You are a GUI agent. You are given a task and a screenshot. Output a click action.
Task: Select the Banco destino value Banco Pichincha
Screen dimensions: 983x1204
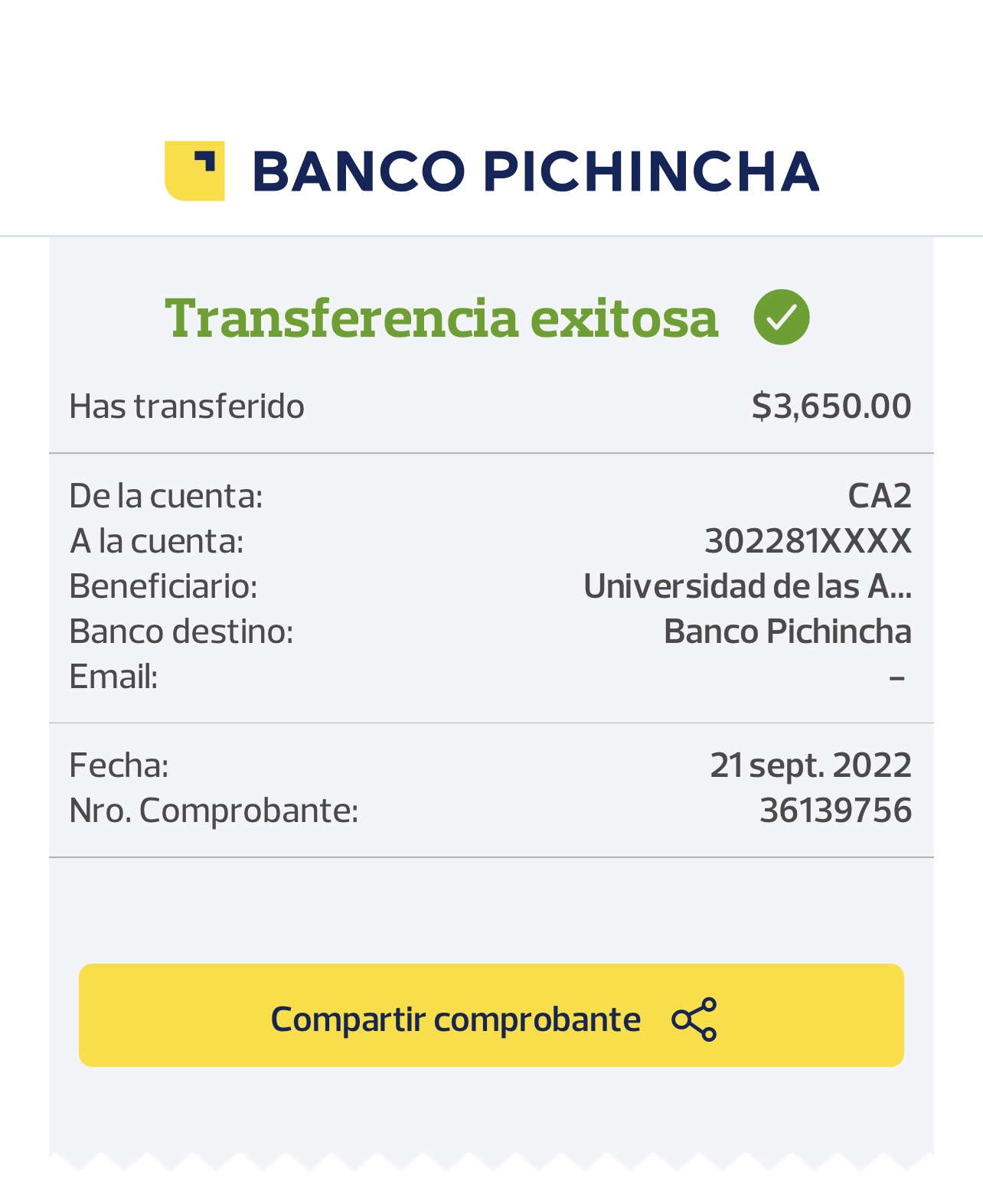coord(787,631)
